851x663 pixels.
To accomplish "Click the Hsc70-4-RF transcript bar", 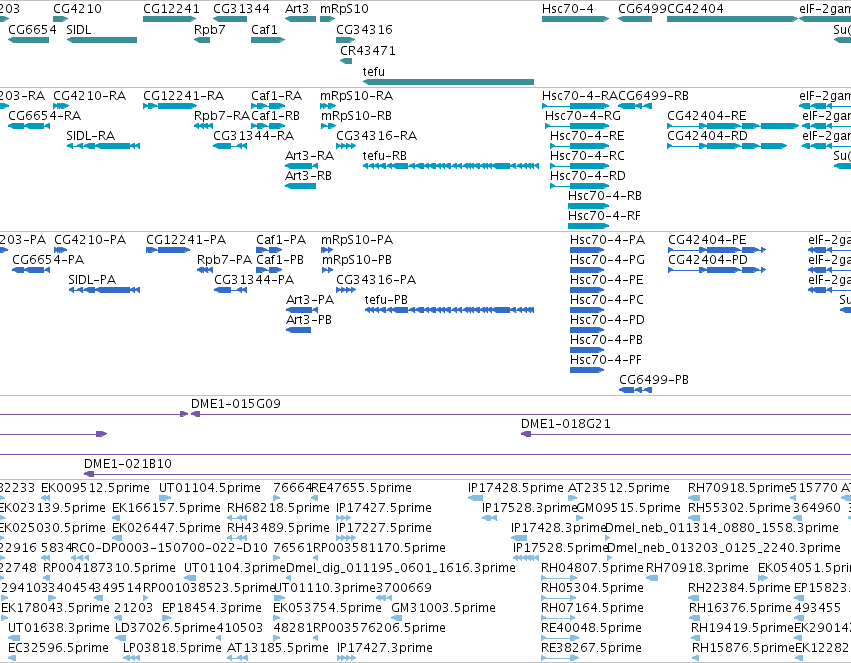I will [588, 226].
